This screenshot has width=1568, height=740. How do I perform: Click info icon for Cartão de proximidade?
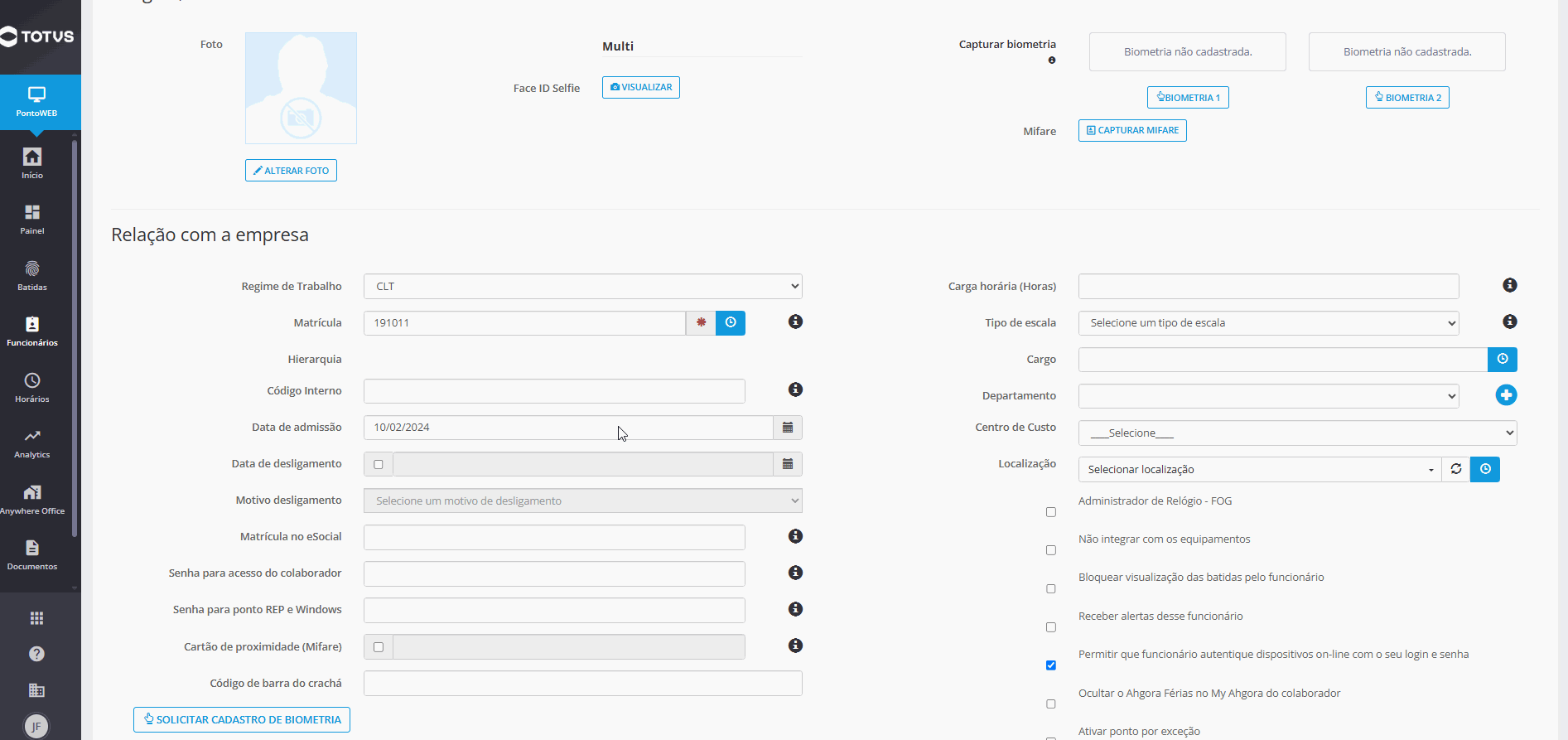coord(795,646)
